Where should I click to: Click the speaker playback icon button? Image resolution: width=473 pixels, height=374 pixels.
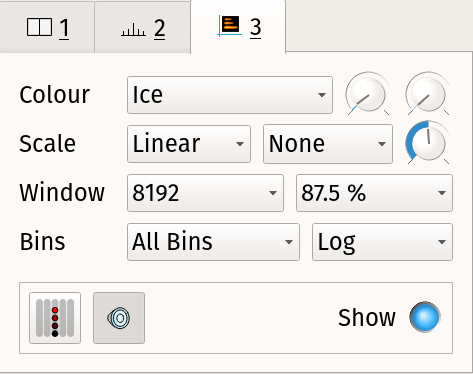[119, 318]
